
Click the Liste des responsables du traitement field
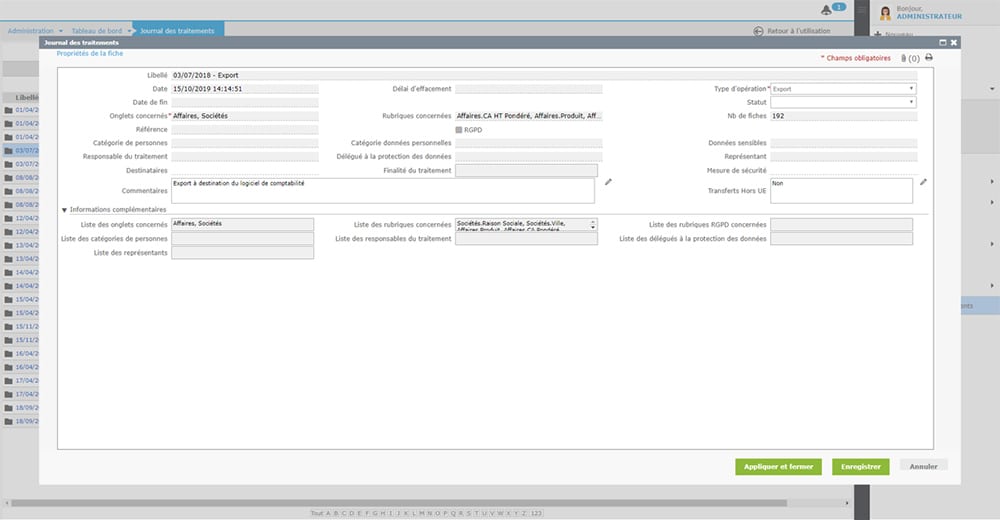(526, 239)
